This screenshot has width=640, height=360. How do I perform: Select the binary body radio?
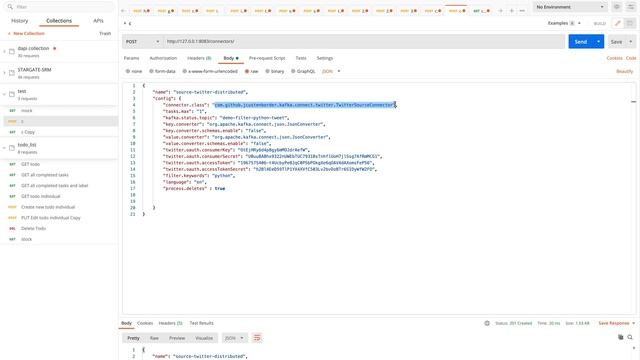267,71
